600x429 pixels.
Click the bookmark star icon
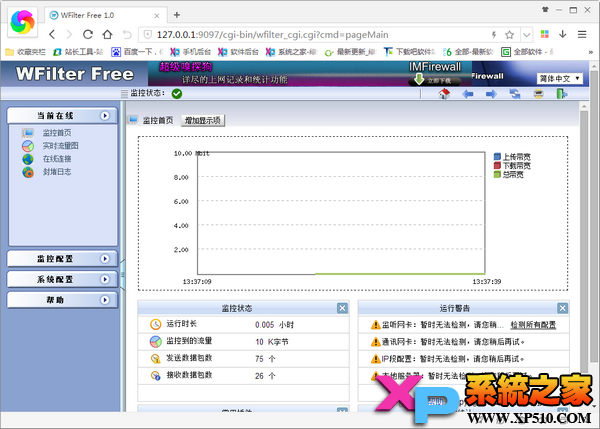[x=509, y=35]
